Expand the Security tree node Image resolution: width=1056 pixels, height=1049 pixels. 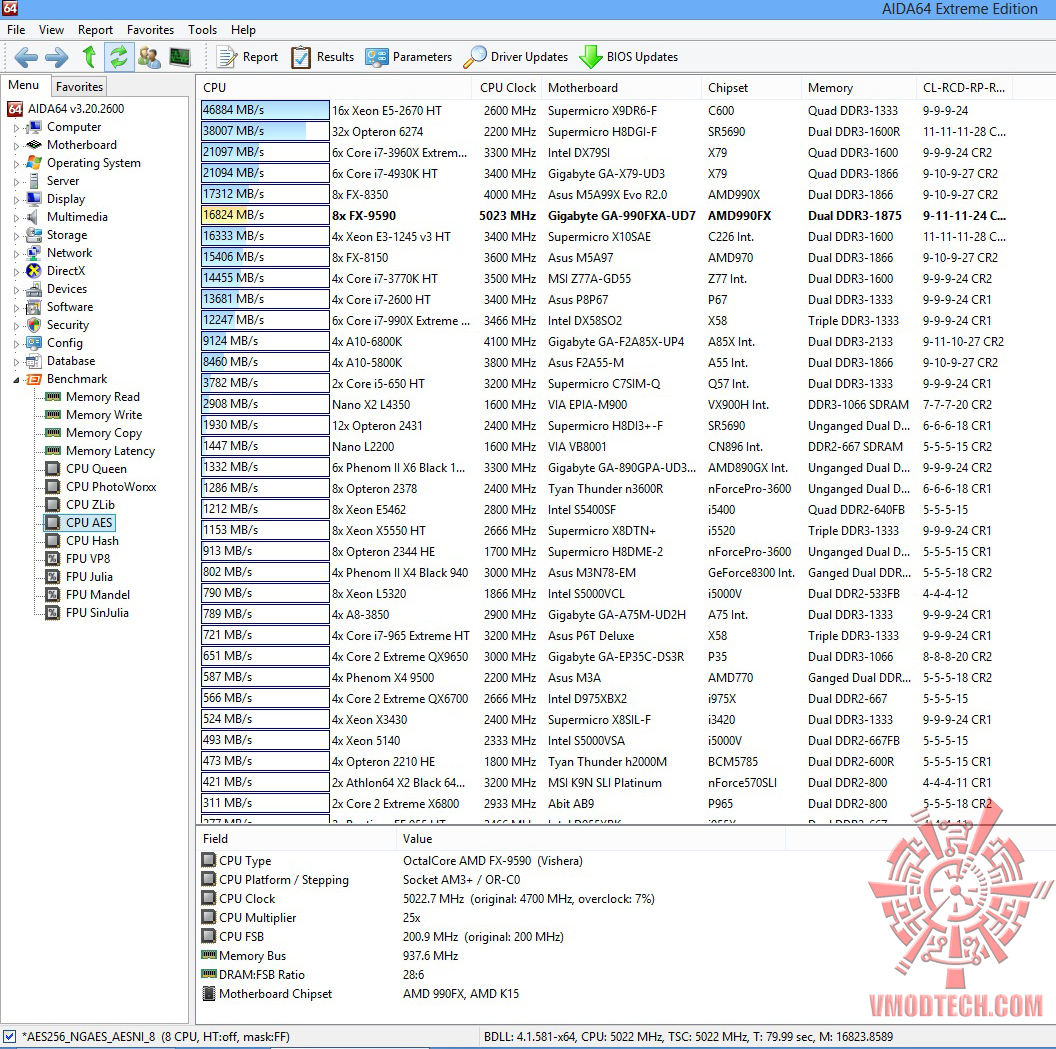click(x=16, y=325)
